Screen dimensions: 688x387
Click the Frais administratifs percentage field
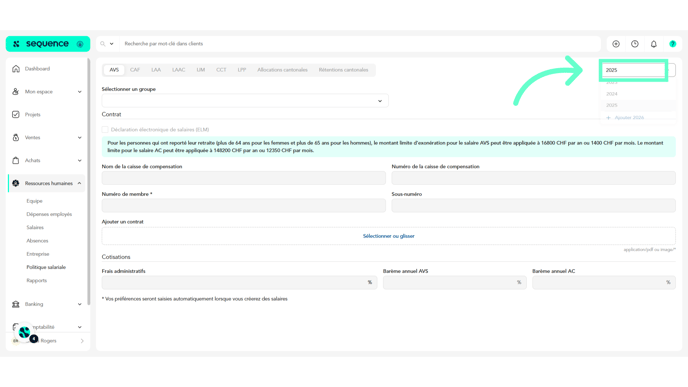coord(239,283)
